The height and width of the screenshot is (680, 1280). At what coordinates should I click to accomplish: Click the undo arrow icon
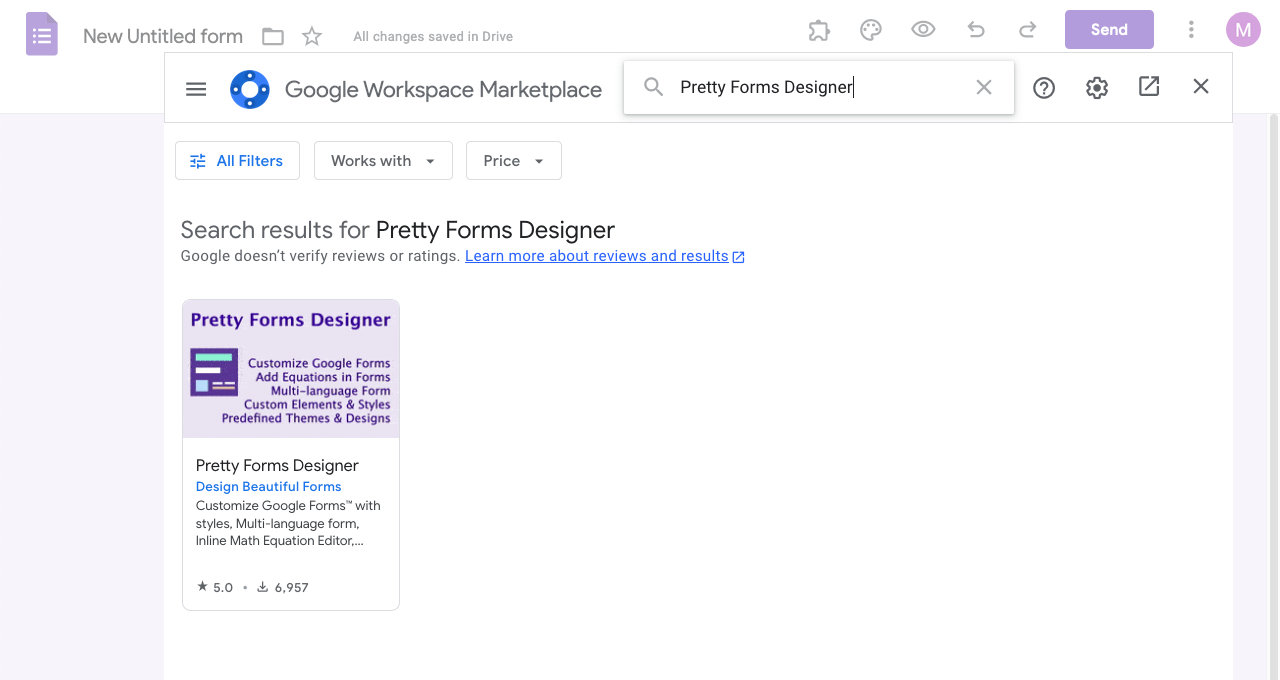tap(976, 30)
